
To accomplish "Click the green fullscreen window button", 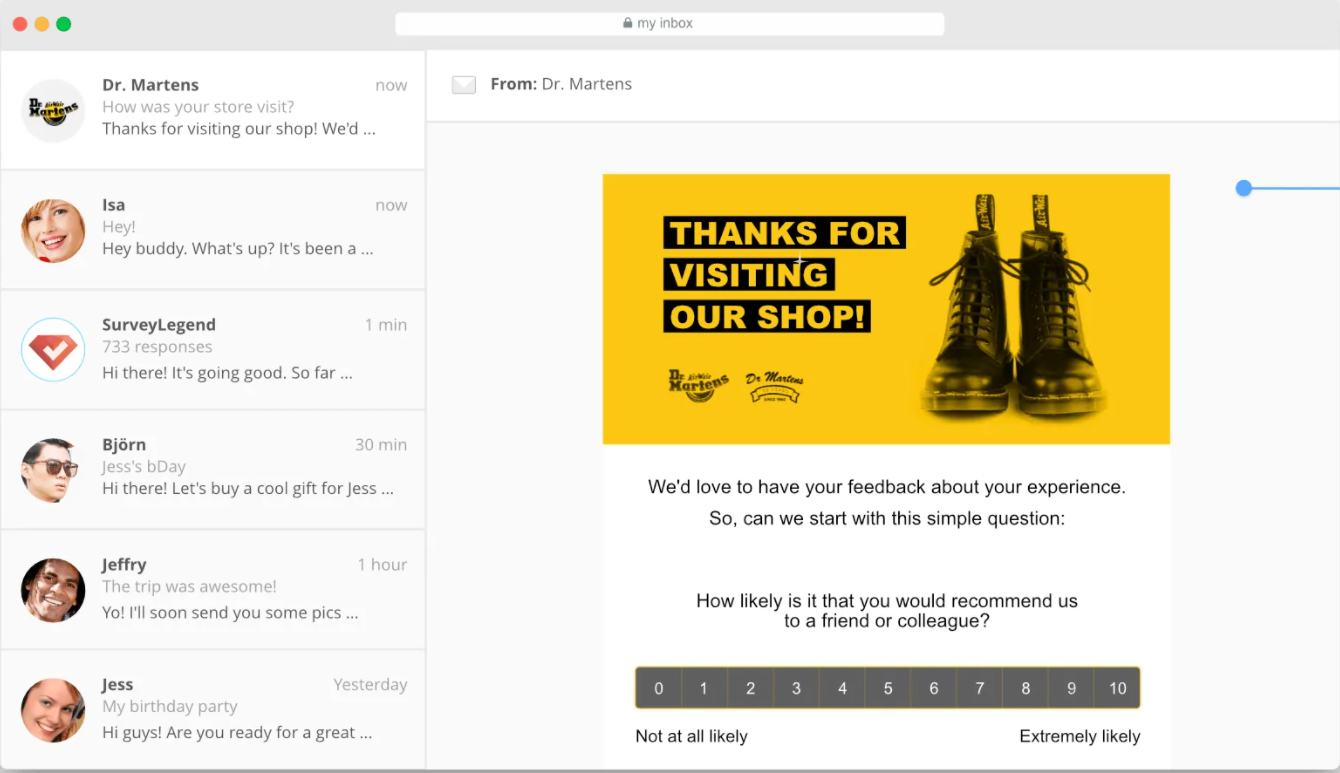I will [x=64, y=24].
